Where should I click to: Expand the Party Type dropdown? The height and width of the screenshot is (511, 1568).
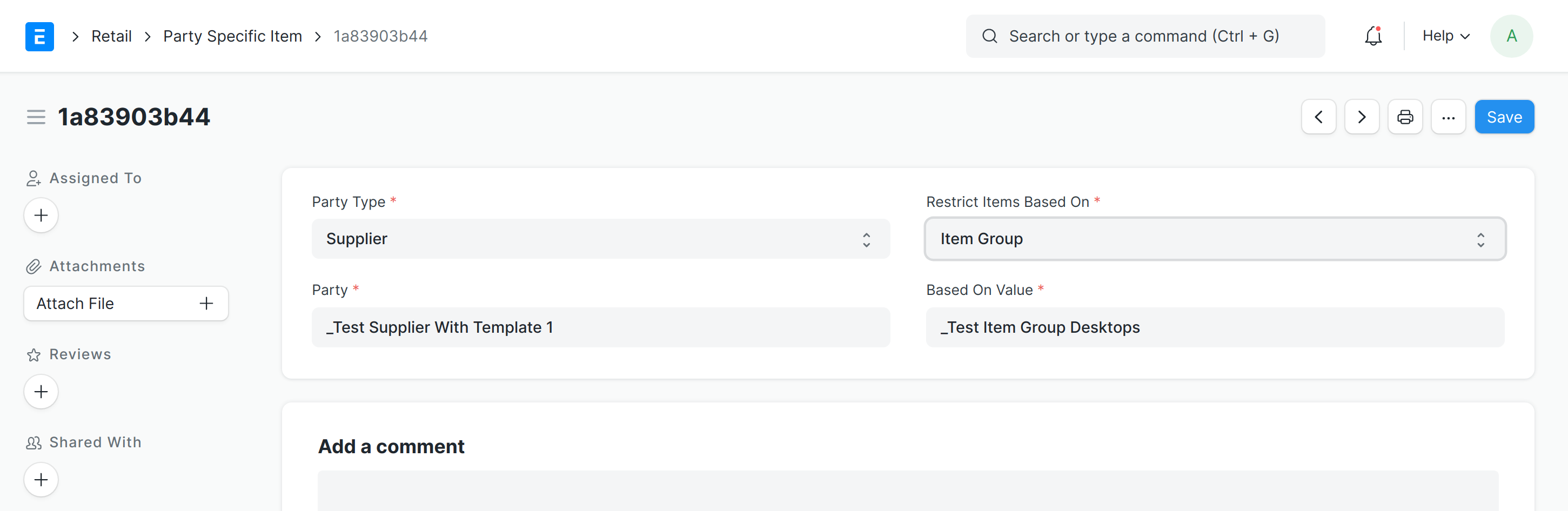[x=600, y=239]
